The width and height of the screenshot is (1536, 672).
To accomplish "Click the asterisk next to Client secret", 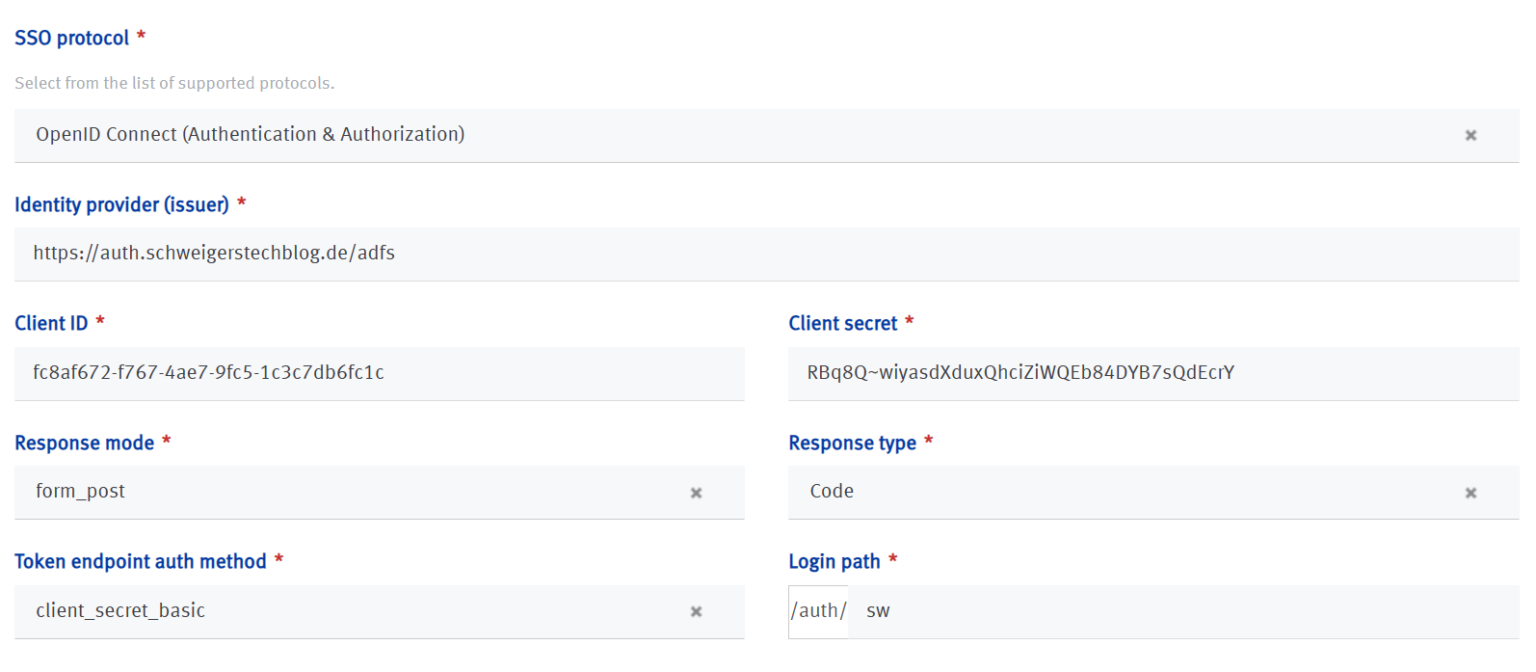I will 908,322.
